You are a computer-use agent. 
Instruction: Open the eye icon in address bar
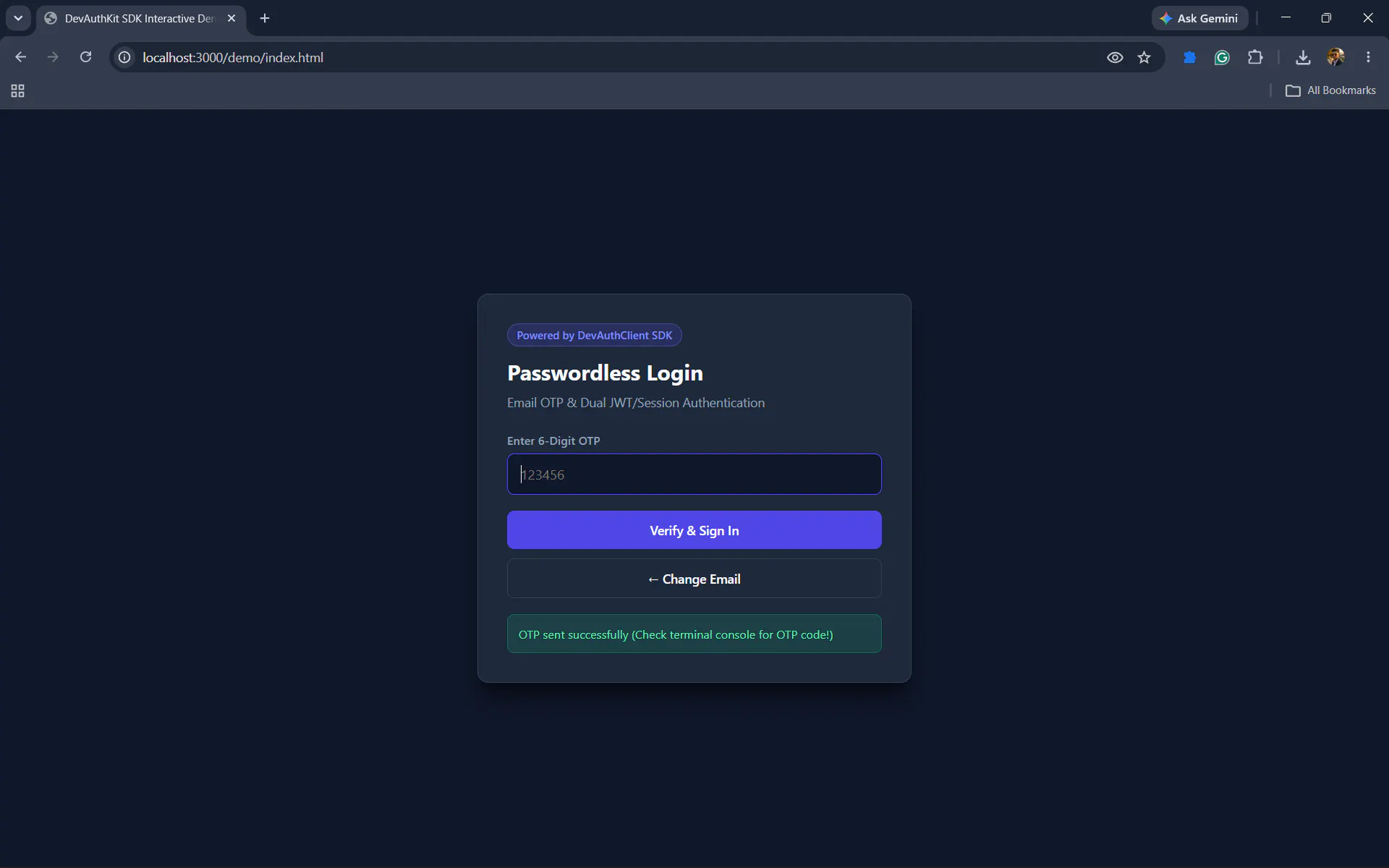1115,57
